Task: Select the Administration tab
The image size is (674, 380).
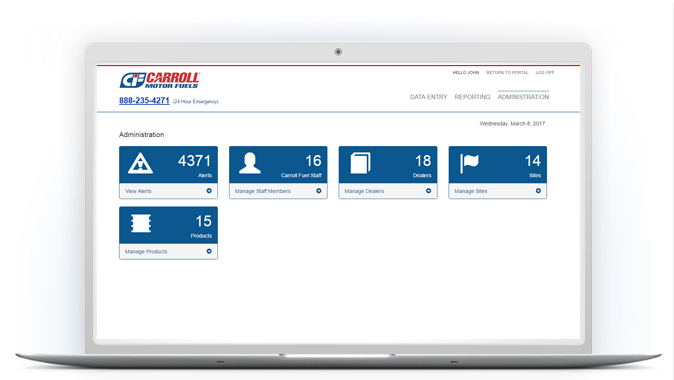Action: click(x=523, y=97)
